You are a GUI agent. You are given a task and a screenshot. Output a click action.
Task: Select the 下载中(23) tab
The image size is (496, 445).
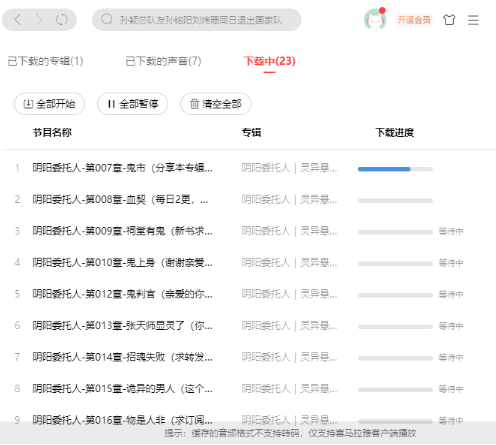click(270, 61)
